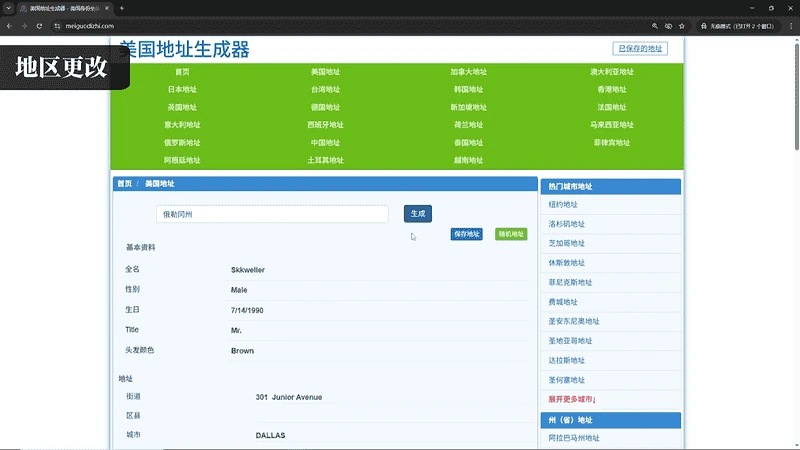Image resolution: width=800 pixels, height=450 pixels.
Task: Go to 首页 in green navigation
Action: pyautogui.click(x=182, y=72)
